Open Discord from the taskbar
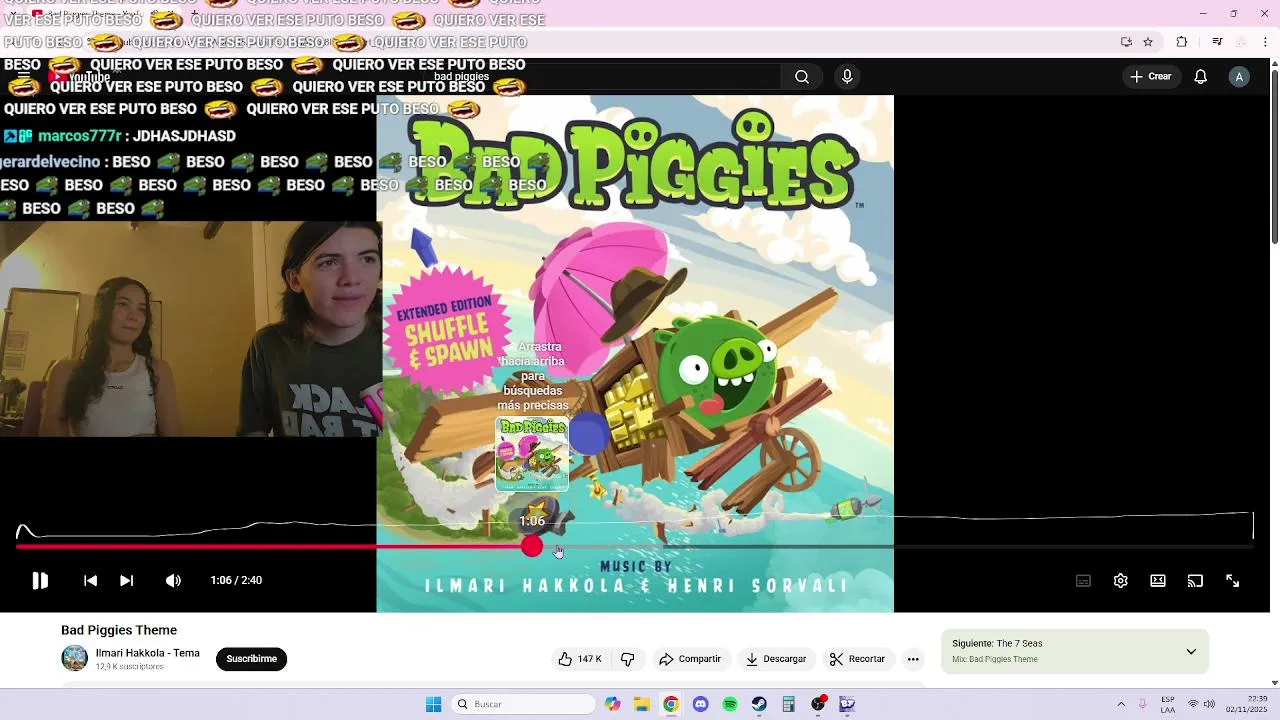Image resolution: width=1280 pixels, height=720 pixels. [700, 704]
